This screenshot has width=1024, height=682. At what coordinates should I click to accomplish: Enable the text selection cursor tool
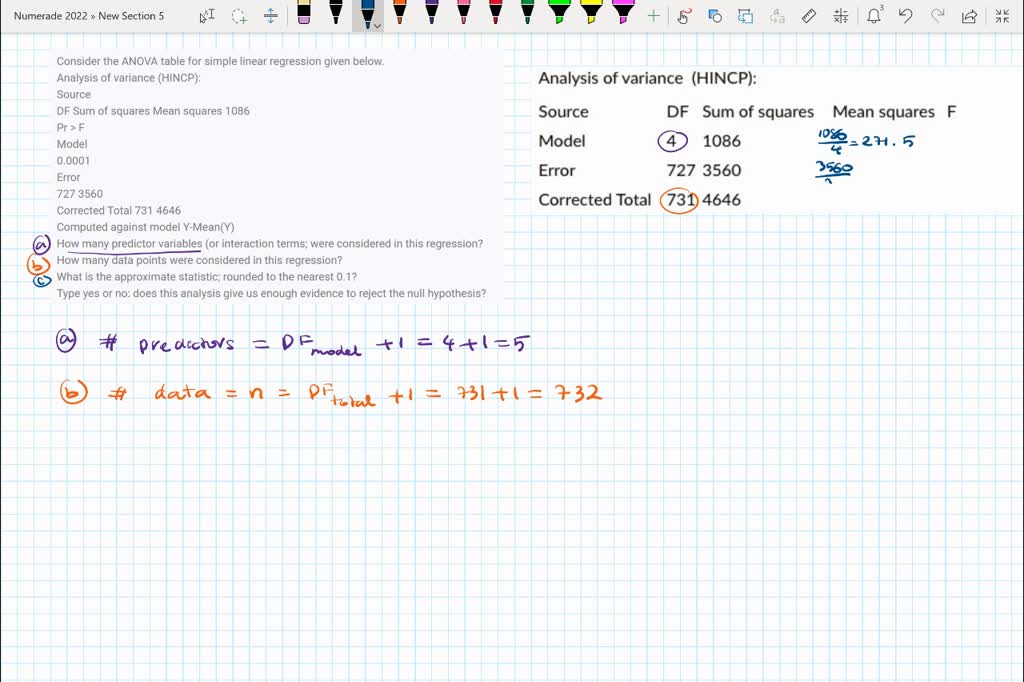[207, 15]
